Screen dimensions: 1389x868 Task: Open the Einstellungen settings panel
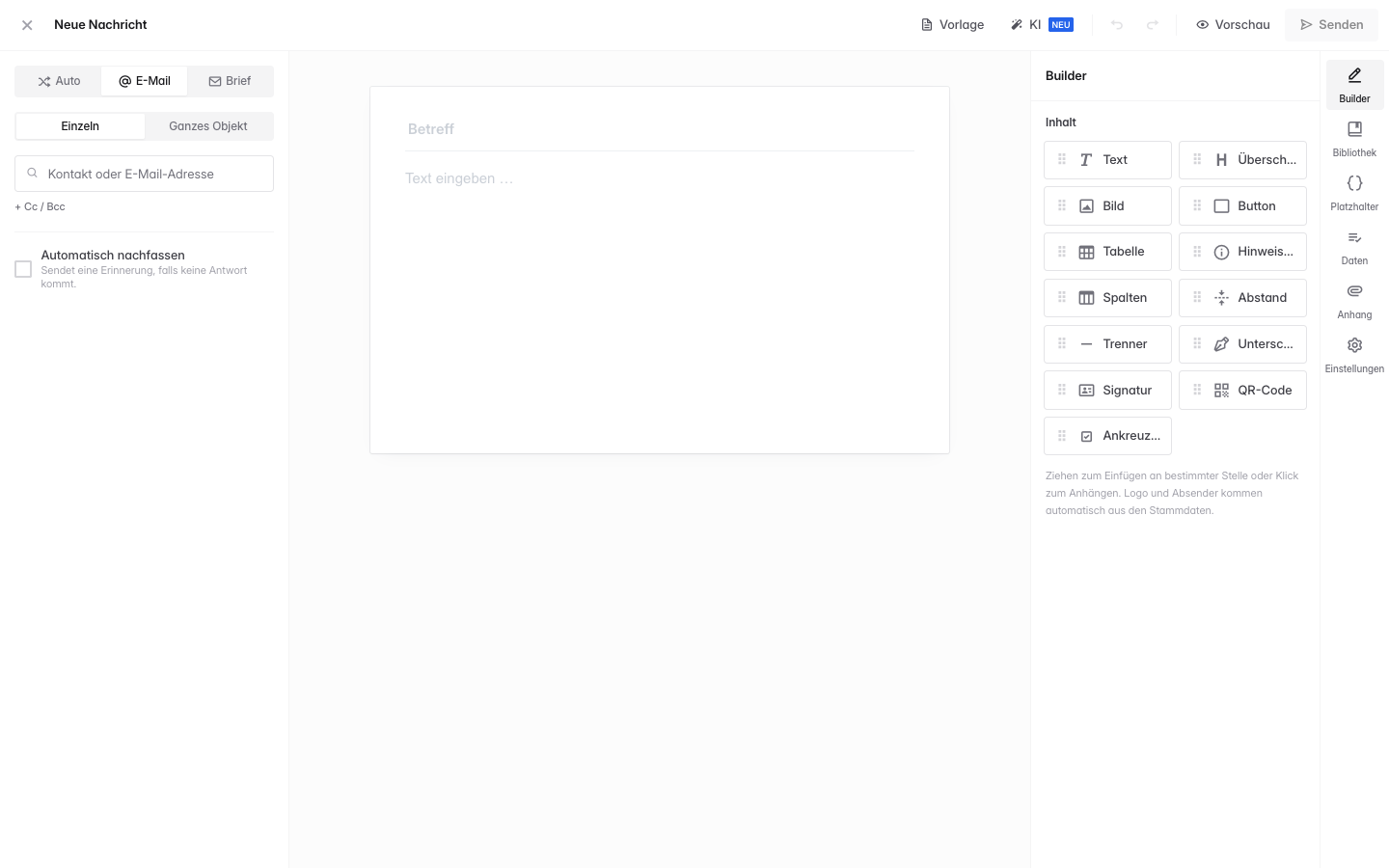(x=1354, y=355)
